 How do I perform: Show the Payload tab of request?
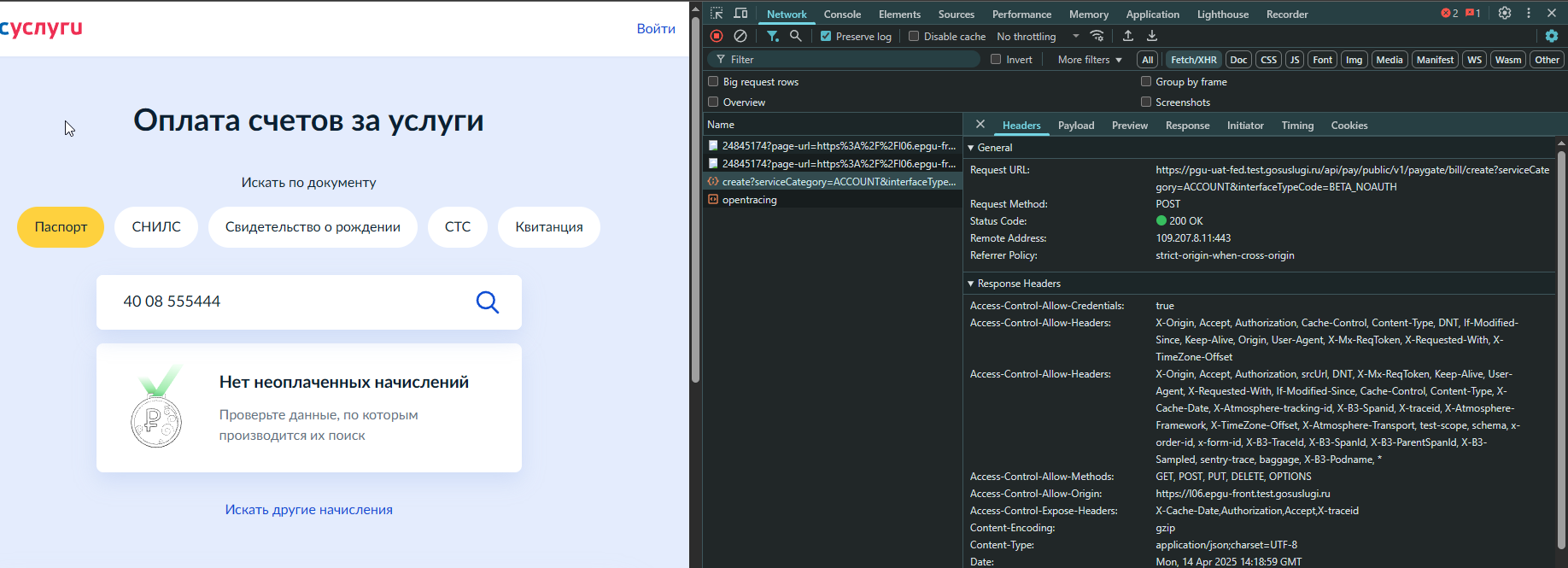(x=1076, y=125)
